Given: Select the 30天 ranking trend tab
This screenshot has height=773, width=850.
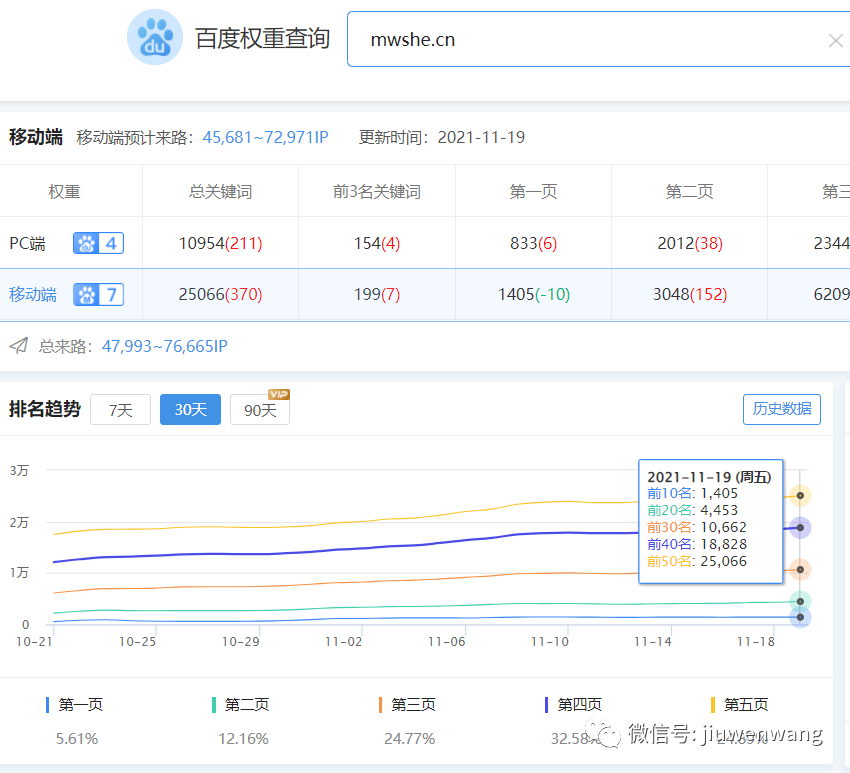Looking at the screenshot, I should 190,409.
